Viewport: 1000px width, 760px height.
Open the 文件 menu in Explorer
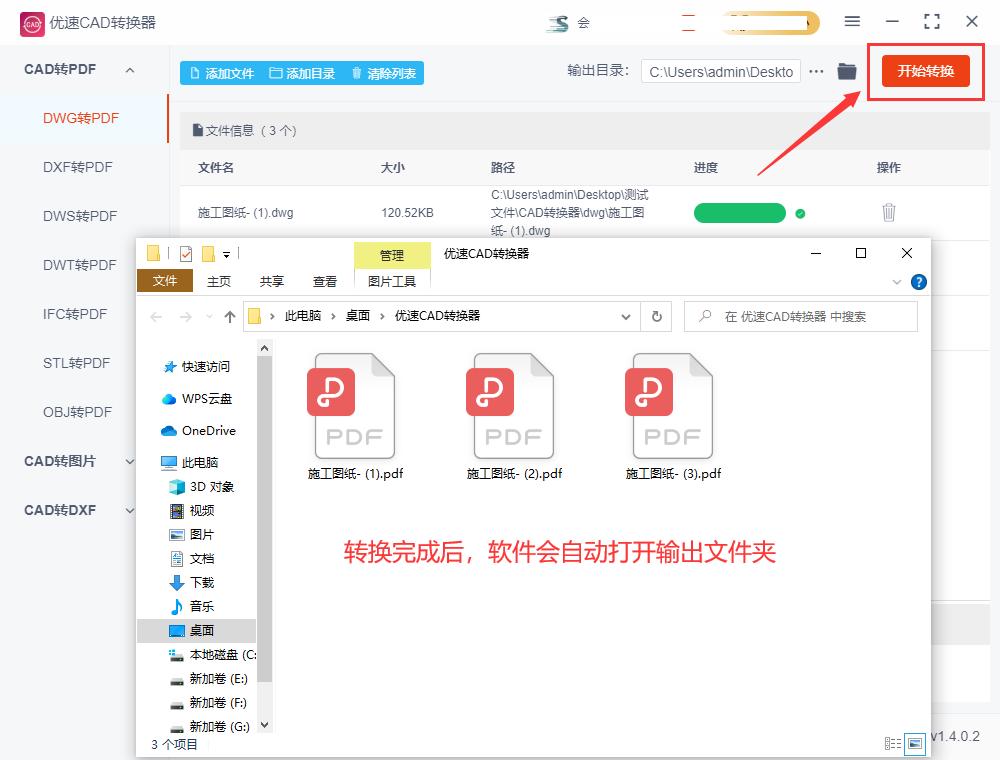coord(164,281)
